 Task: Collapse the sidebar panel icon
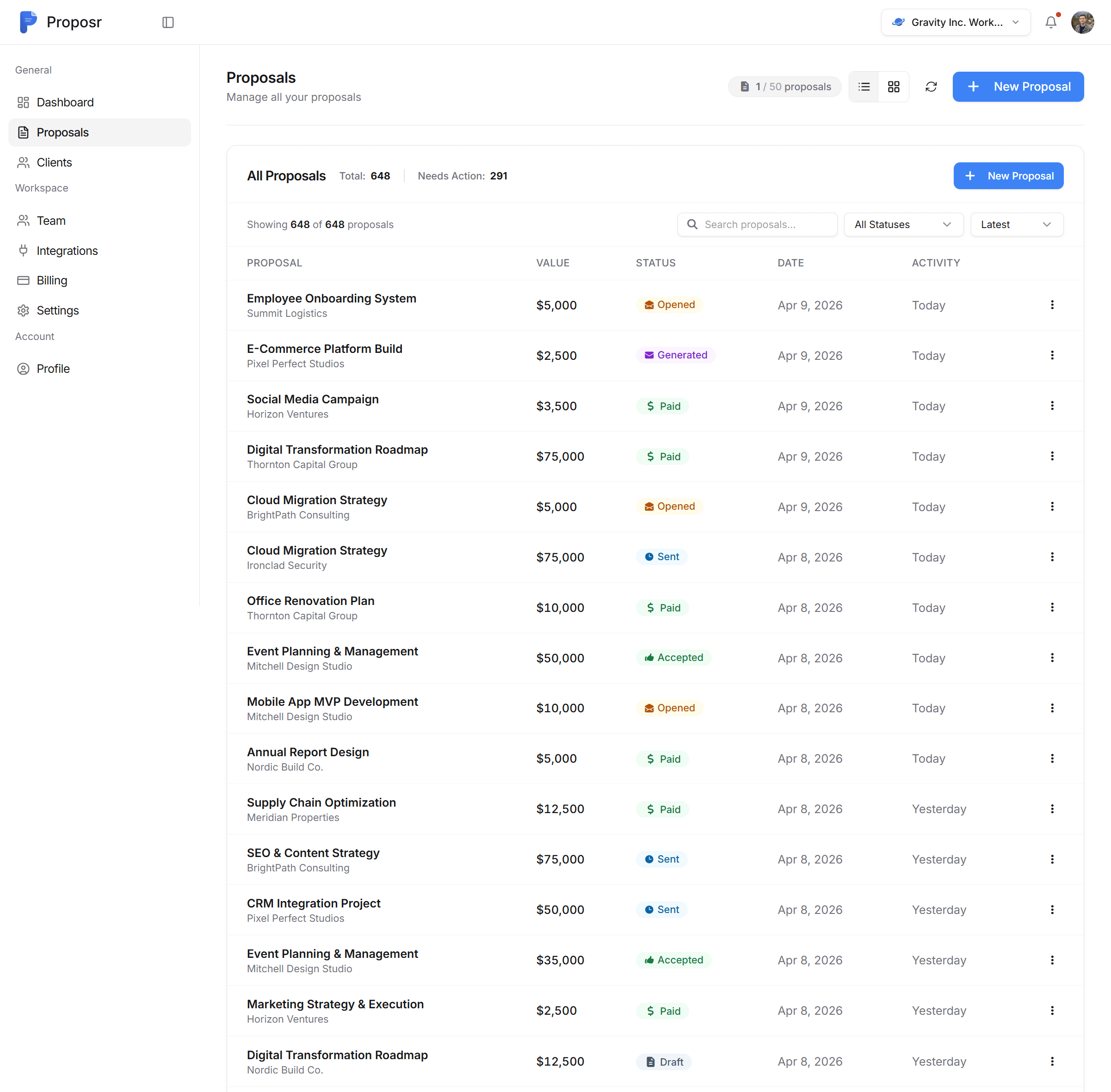(167, 22)
